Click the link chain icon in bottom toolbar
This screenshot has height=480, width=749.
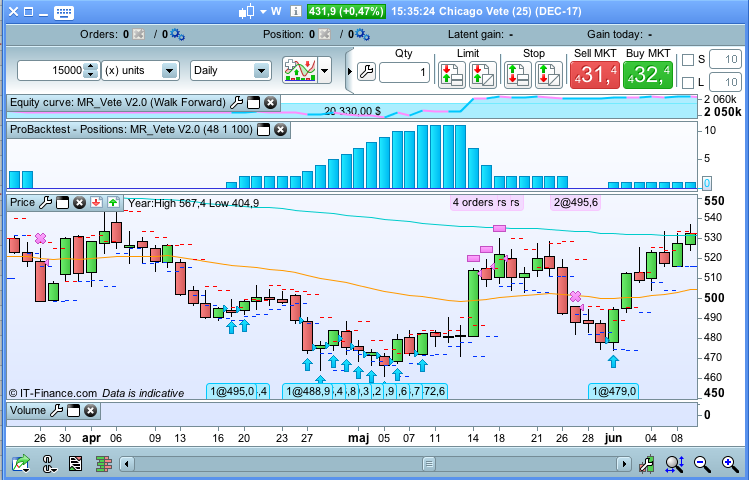point(48,463)
